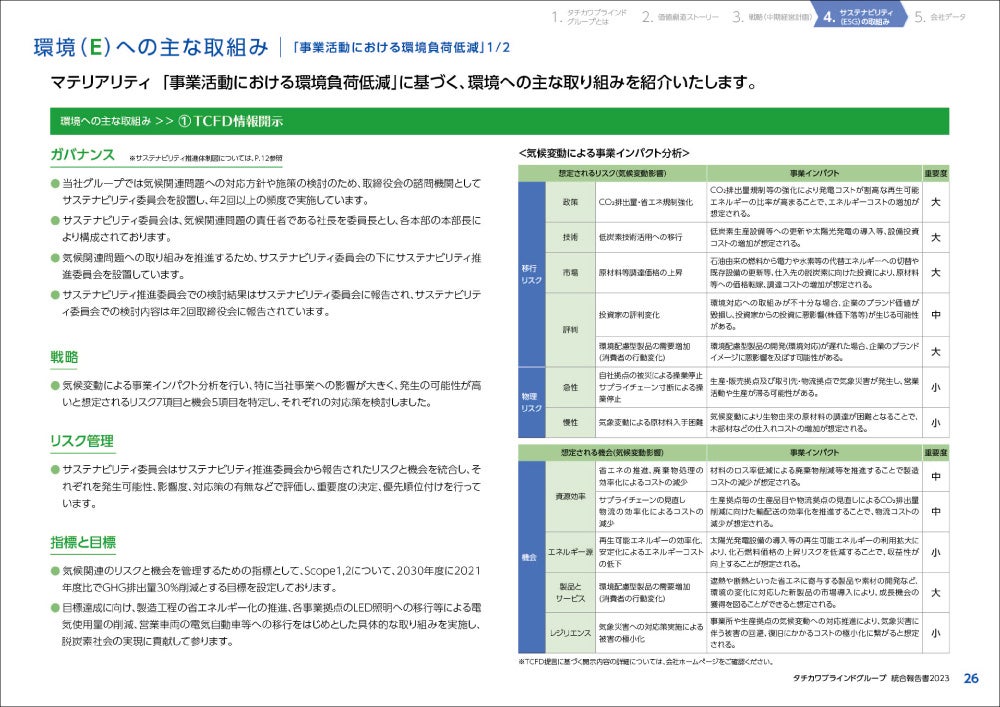Click the 重要度 column header of risk table
1000x707 pixels.
(x=936, y=173)
